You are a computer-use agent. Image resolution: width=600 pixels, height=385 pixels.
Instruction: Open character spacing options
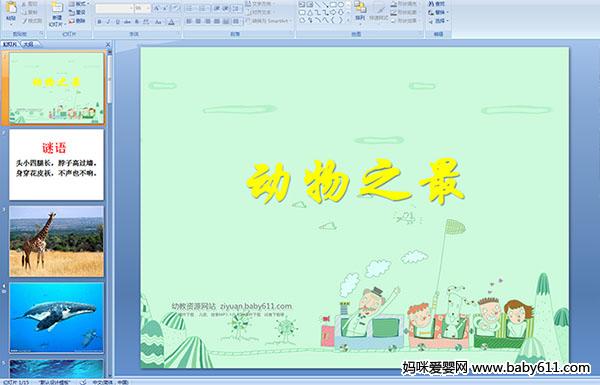coord(146,22)
